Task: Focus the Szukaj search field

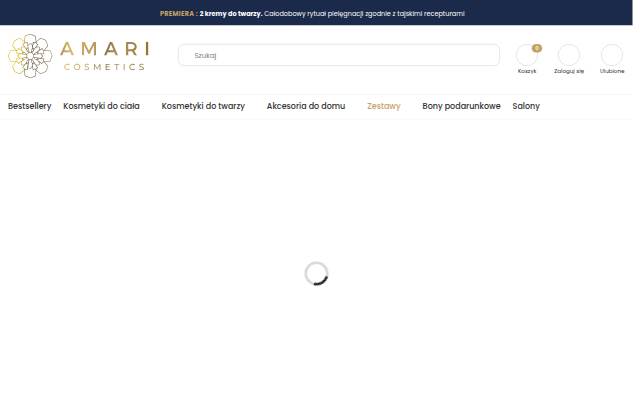Action: [339, 55]
